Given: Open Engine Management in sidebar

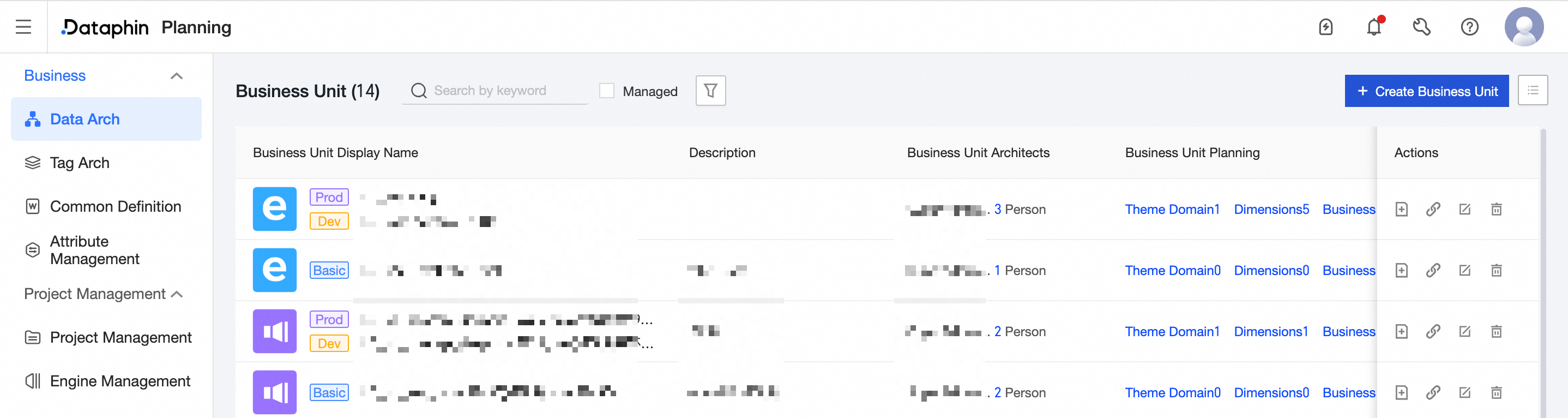Looking at the screenshot, I should pyautogui.click(x=119, y=381).
